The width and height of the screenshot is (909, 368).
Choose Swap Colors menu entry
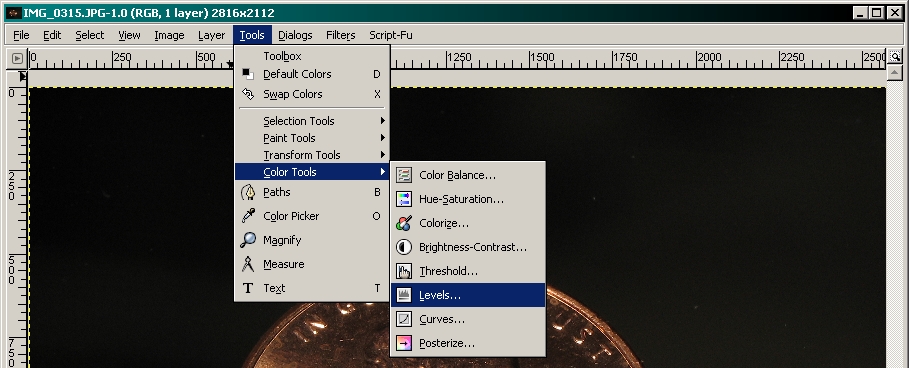click(312, 94)
